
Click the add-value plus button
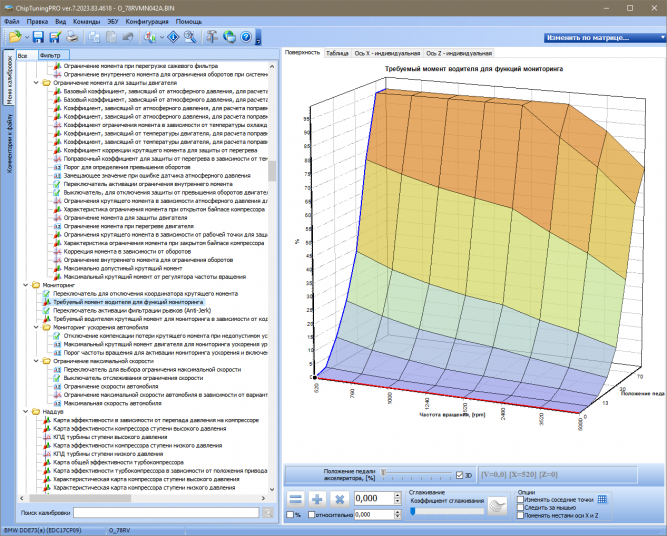point(317,499)
